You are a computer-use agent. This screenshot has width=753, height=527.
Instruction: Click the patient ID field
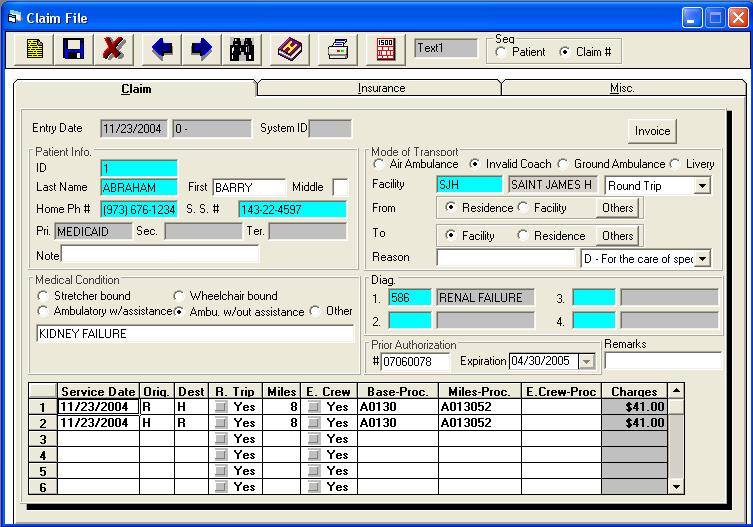tap(139, 169)
